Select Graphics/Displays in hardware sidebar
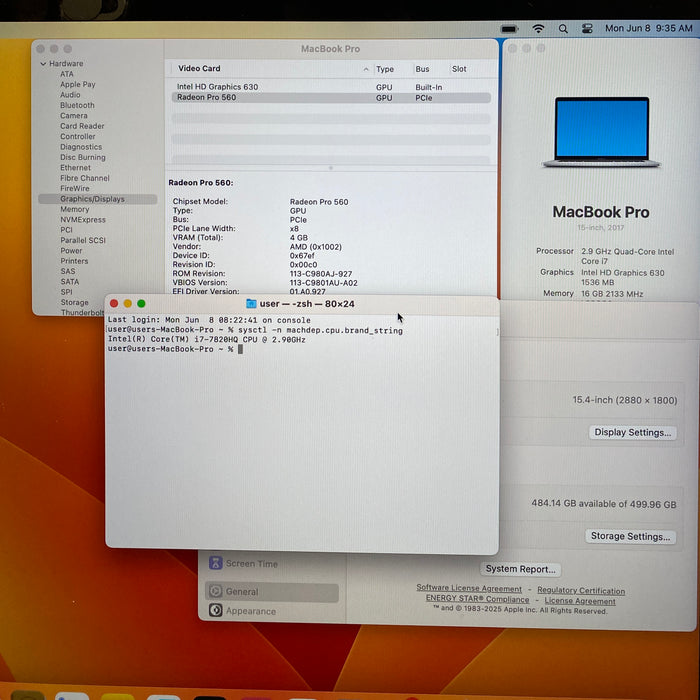Screen dimensions: 700x700 (98, 199)
